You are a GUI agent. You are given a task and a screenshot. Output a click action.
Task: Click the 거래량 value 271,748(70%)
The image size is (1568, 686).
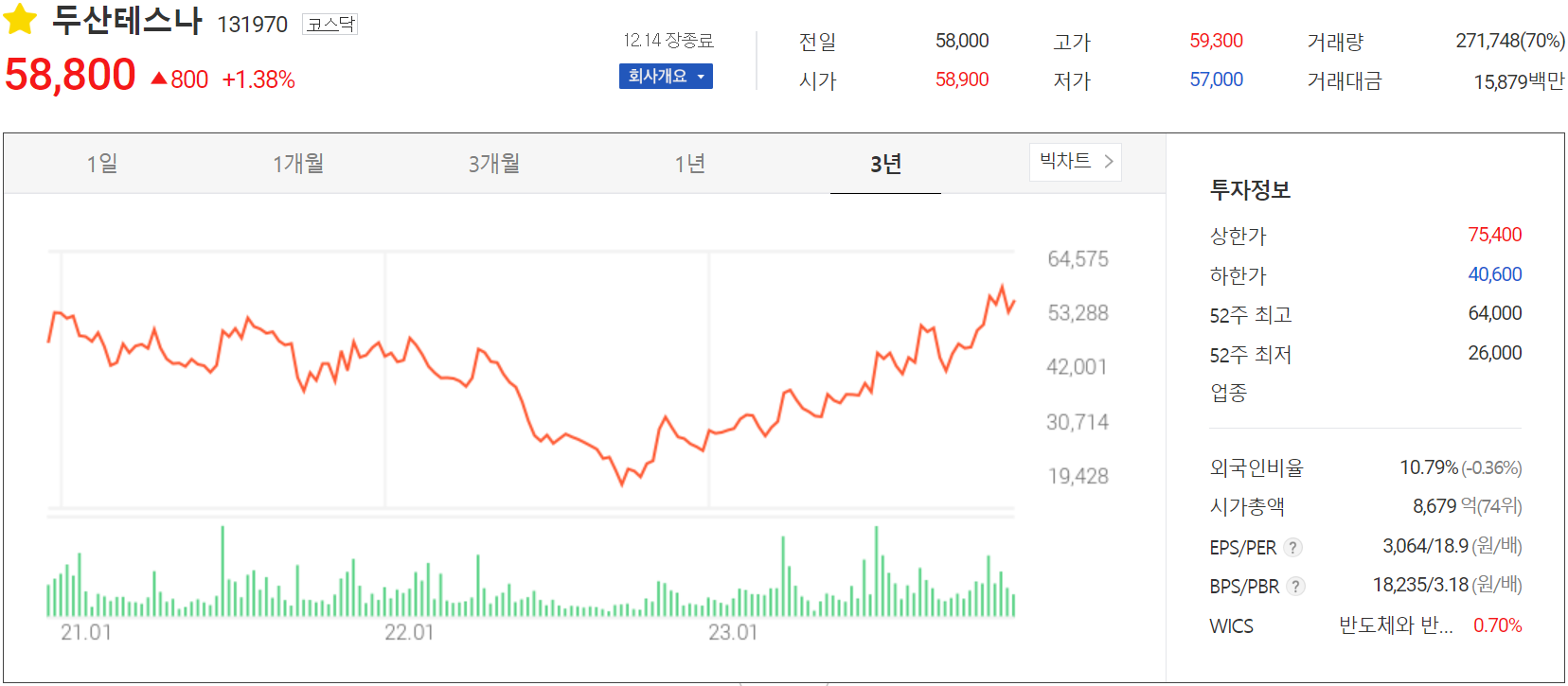click(1510, 41)
